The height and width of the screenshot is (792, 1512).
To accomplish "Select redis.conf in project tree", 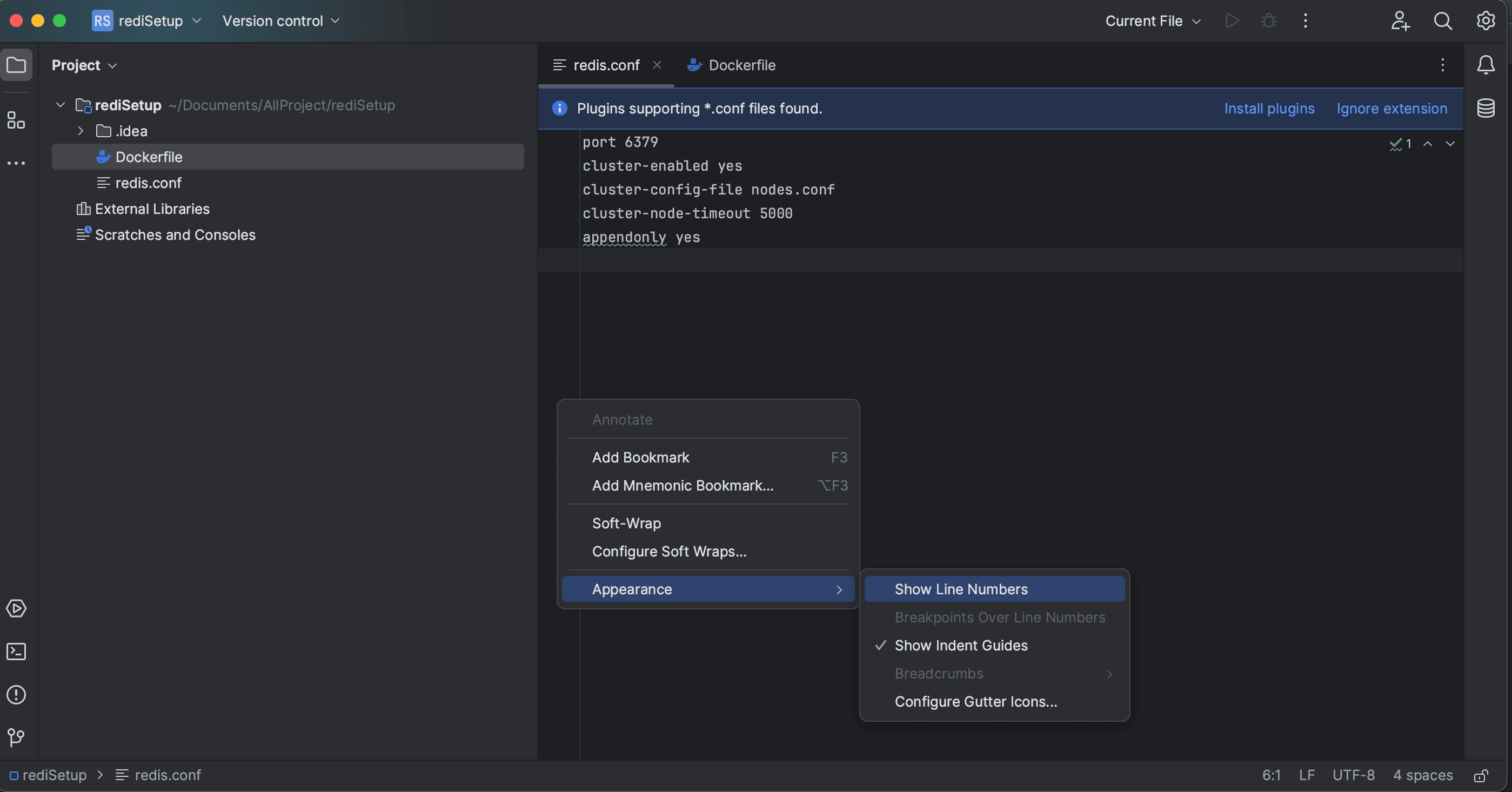I will pyautogui.click(x=287, y=183).
